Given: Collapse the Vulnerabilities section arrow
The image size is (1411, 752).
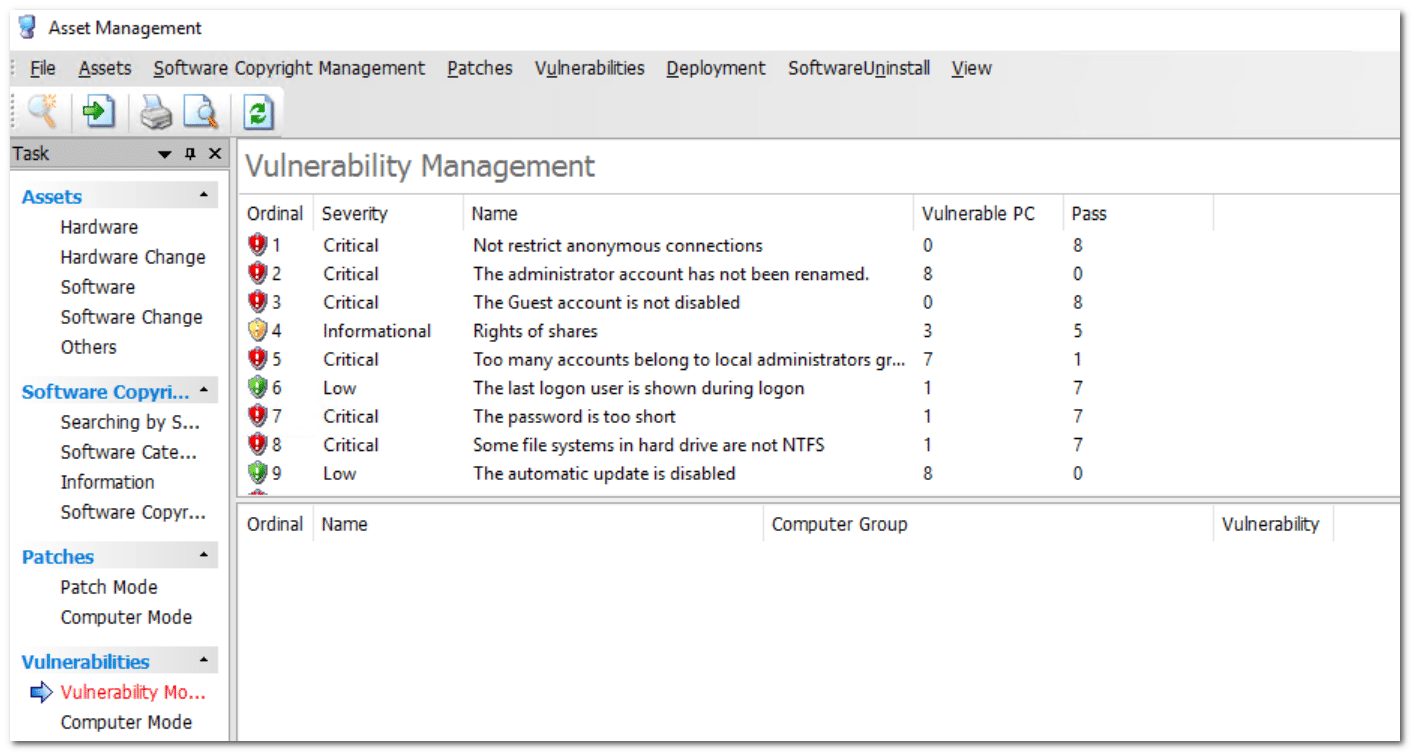Looking at the screenshot, I should pos(204,661).
